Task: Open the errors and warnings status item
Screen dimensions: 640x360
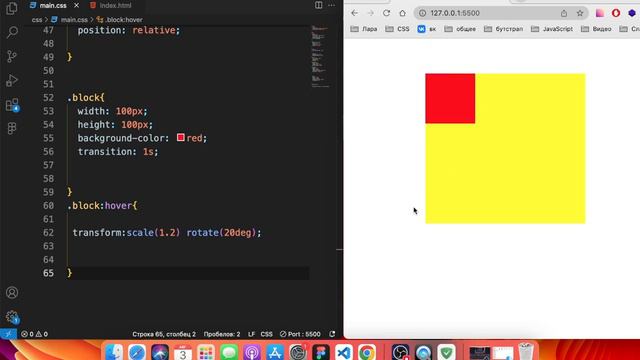Action: point(34,334)
